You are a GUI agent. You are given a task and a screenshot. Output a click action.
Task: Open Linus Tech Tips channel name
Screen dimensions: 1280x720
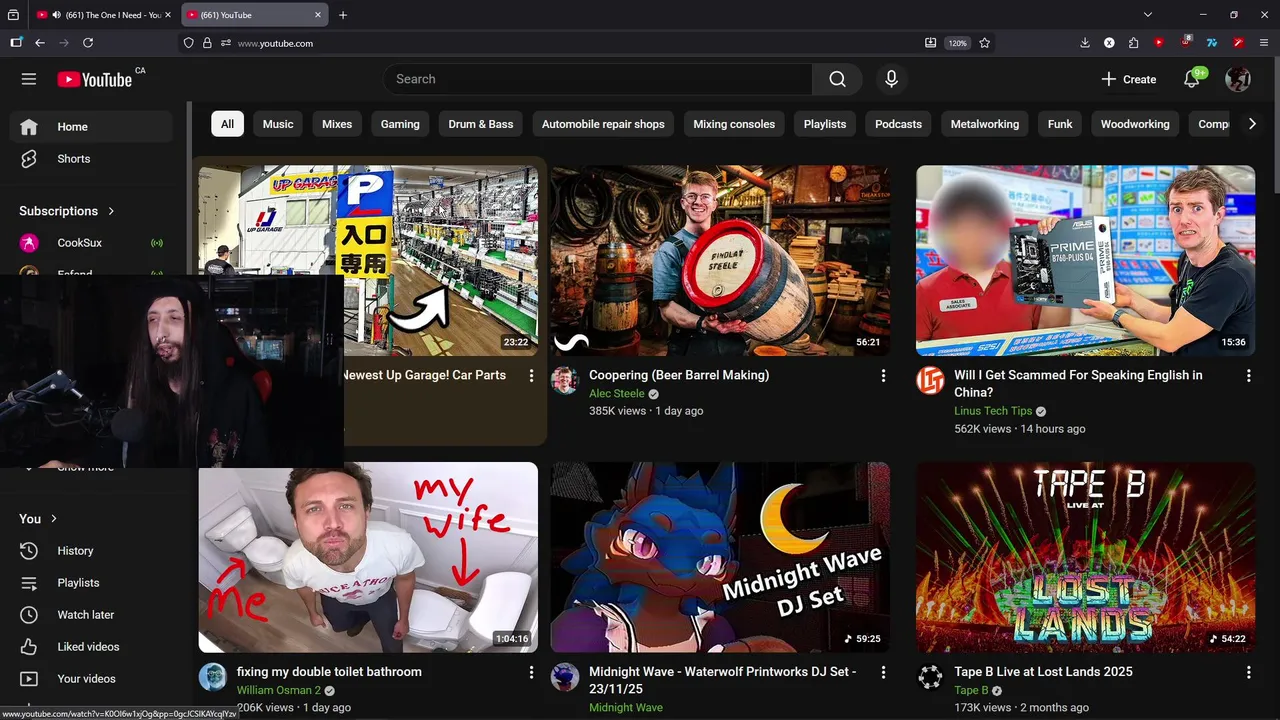[x=993, y=411]
